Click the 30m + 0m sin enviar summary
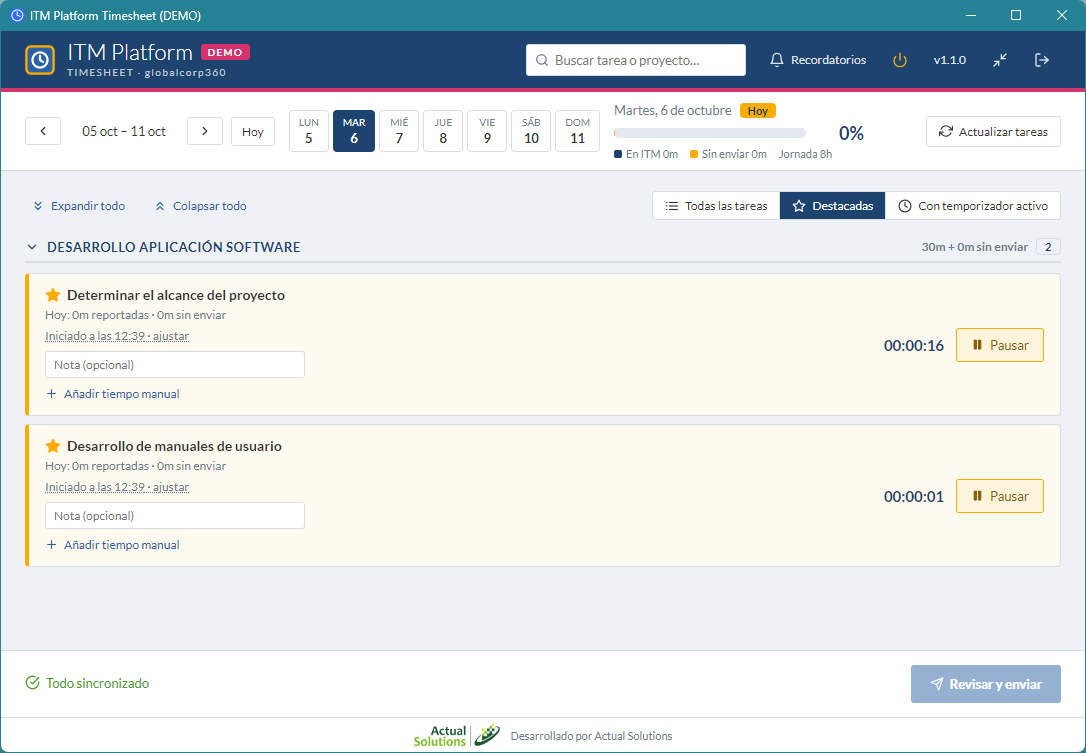1086x753 pixels. [x=974, y=247]
